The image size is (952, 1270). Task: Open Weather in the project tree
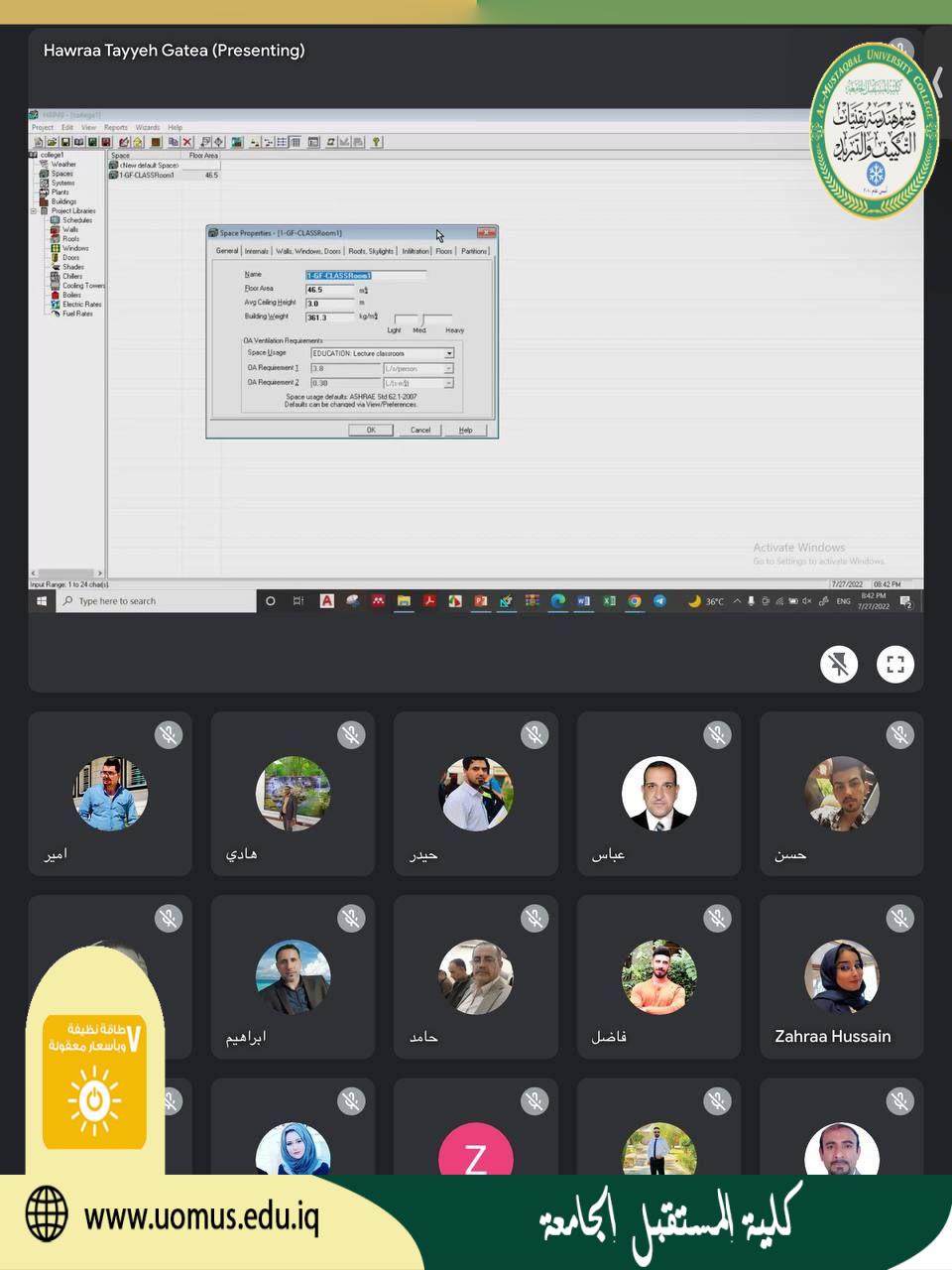click(62, 165)
